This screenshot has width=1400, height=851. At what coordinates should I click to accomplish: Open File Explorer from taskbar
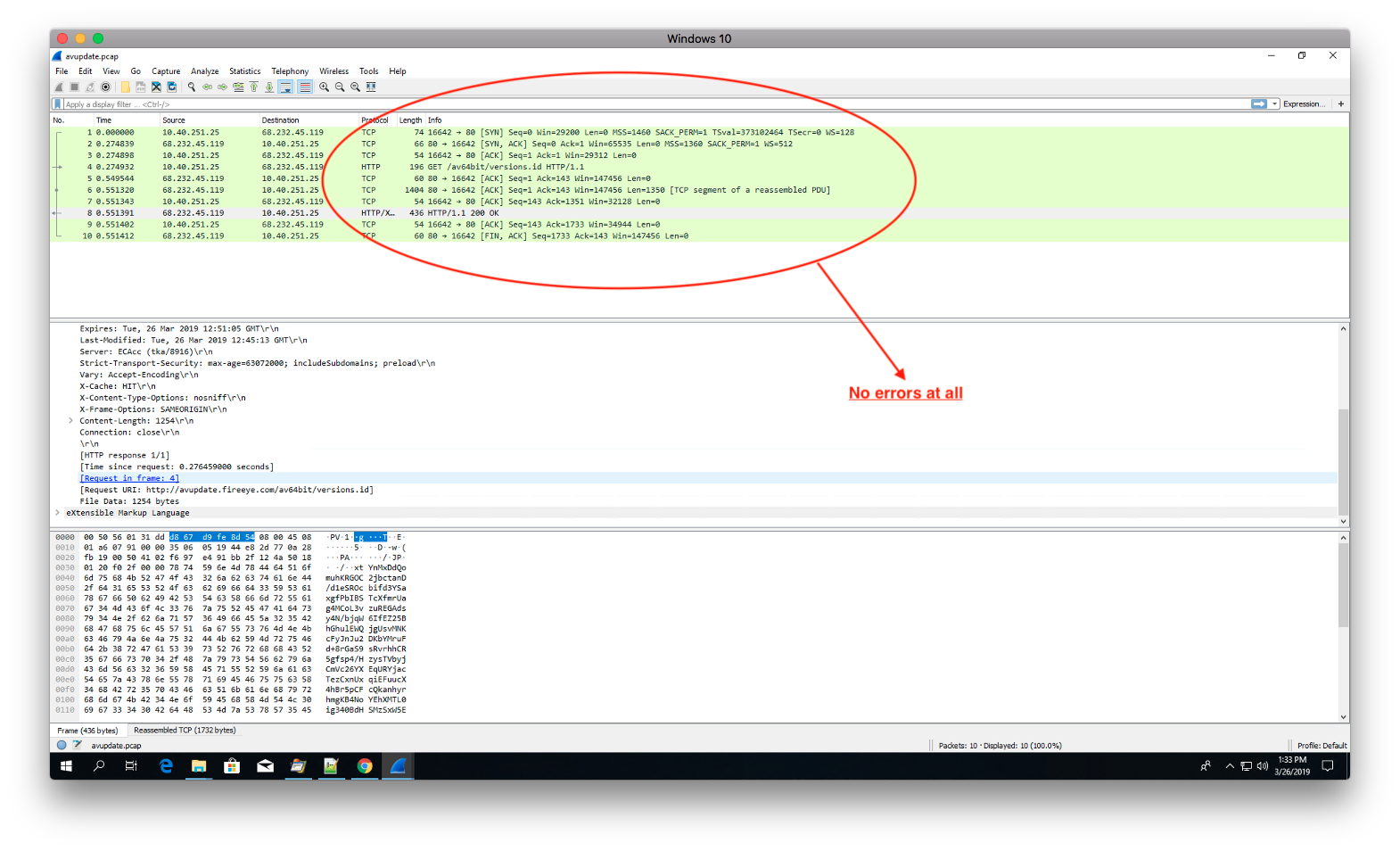[199, 766]
